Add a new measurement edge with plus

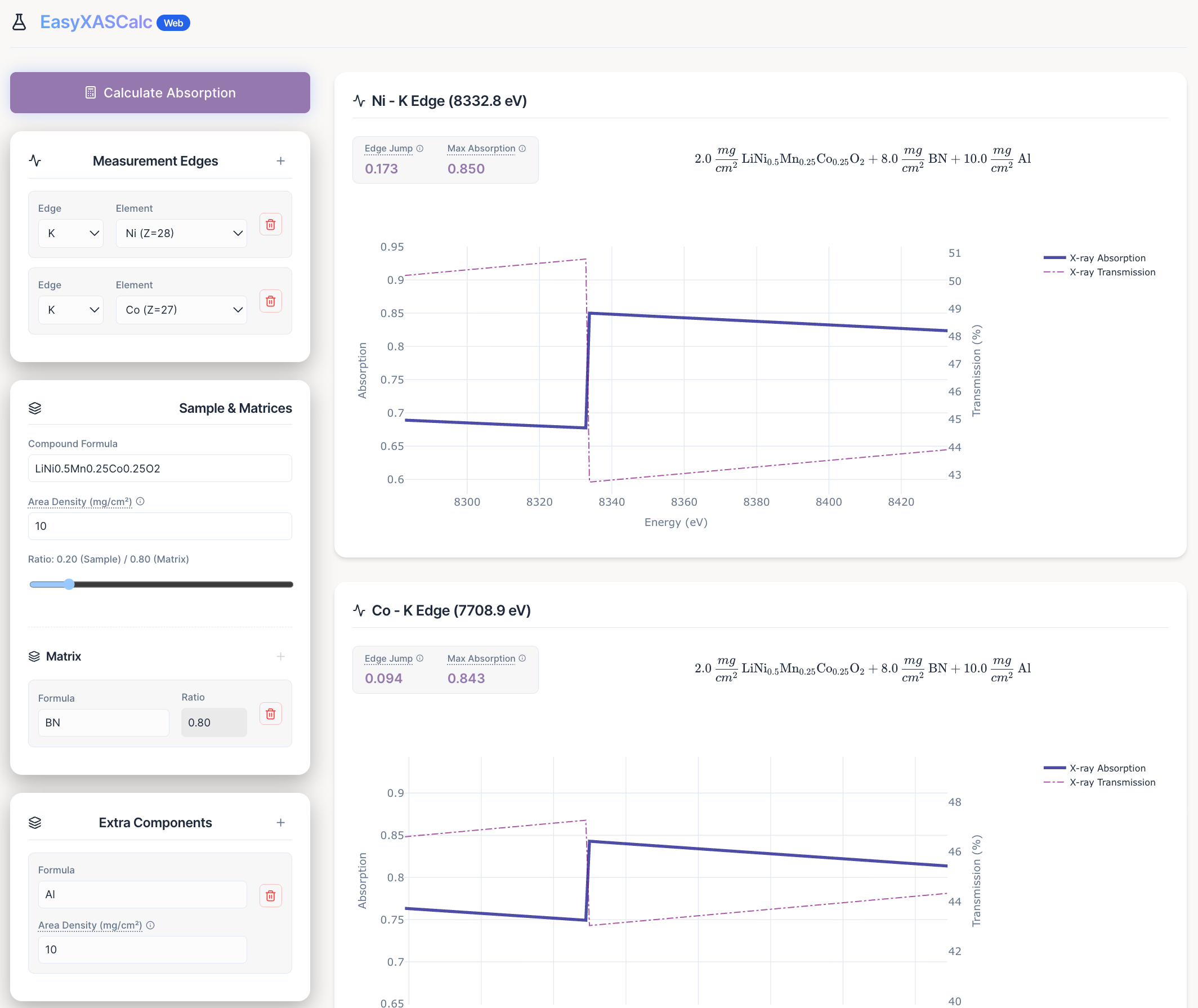coord(280,161)
